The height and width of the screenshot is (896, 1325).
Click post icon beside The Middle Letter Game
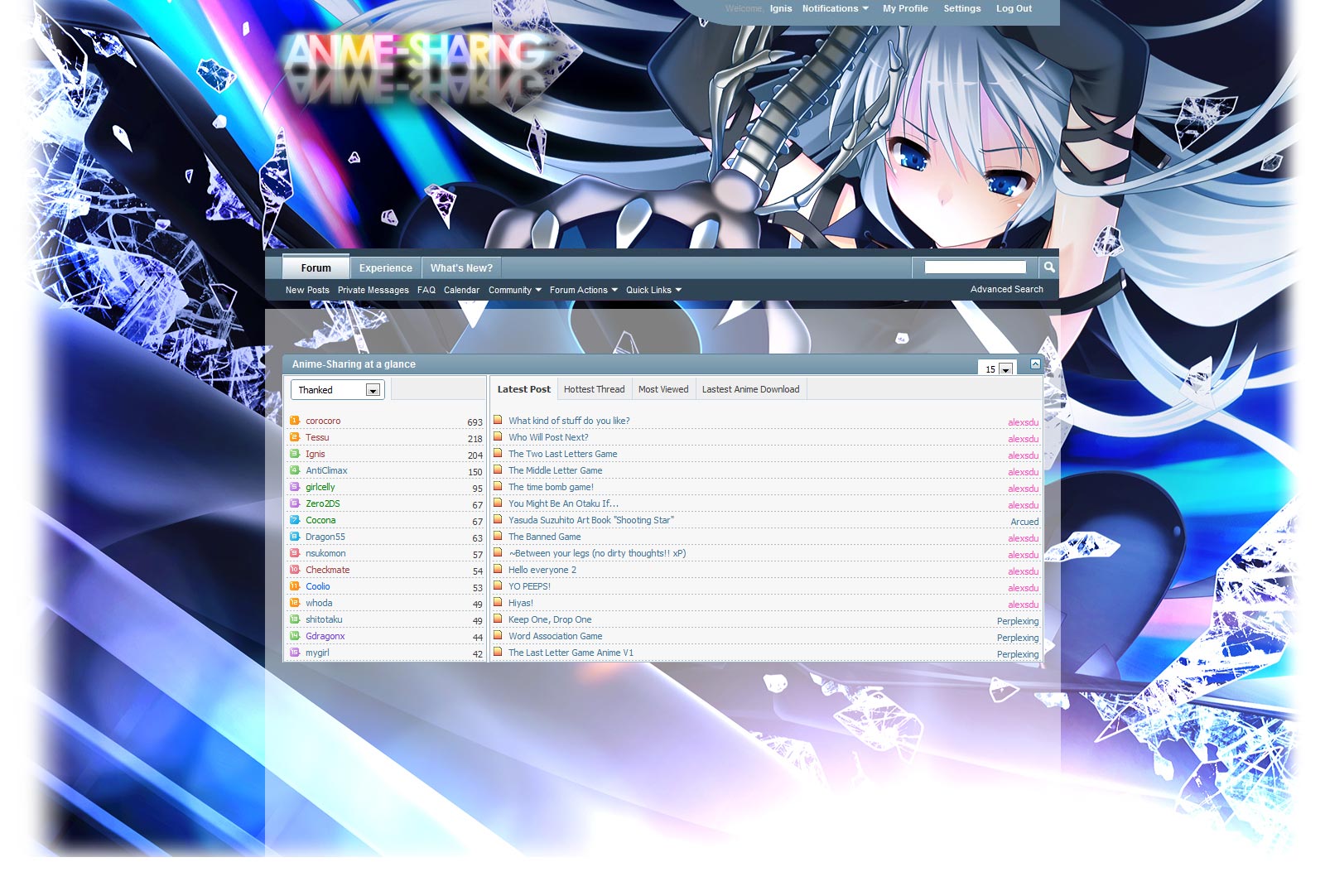coord(498,470)
